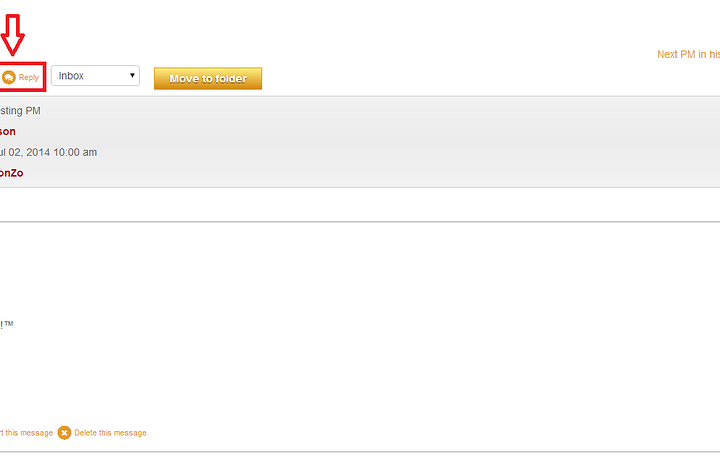The width and height of the screenshot is (720, 460).
Task: Open the sender username ending in "son"
Action: [8, 131]
